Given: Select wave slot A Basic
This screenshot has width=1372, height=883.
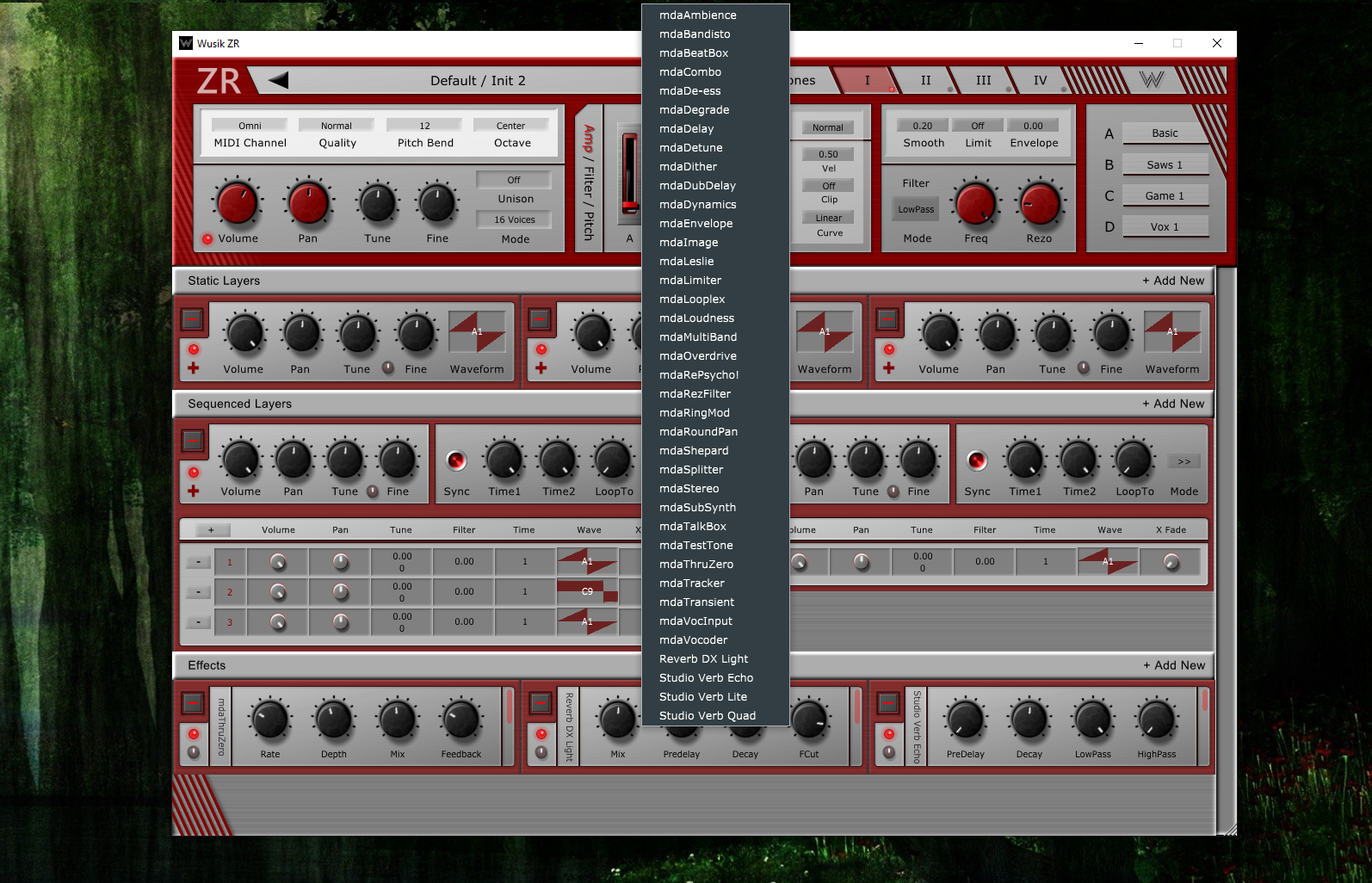Looking at the screenshot, I should coord(1165,133).
